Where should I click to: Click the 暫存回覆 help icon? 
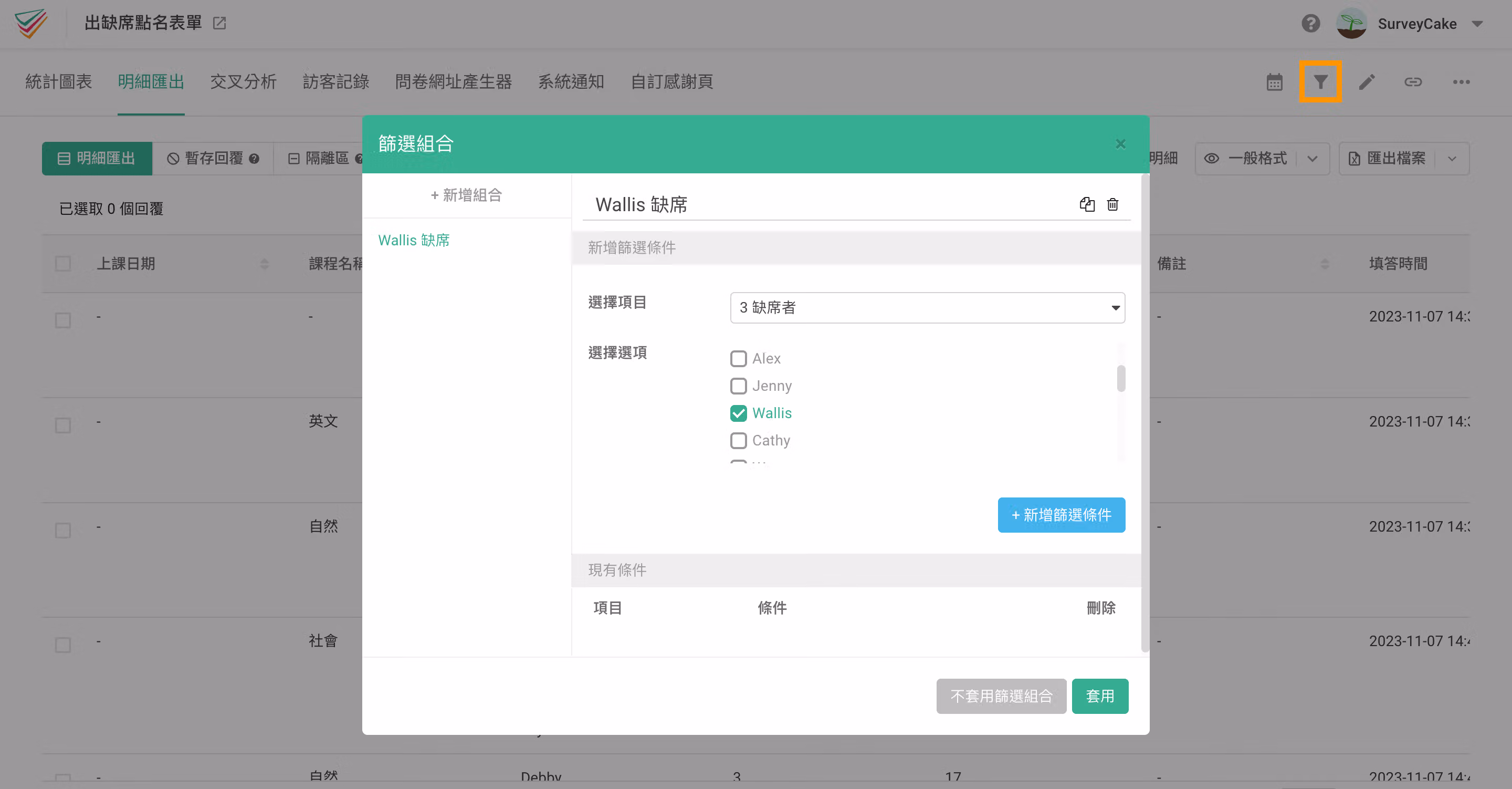[x=254, y=159]
